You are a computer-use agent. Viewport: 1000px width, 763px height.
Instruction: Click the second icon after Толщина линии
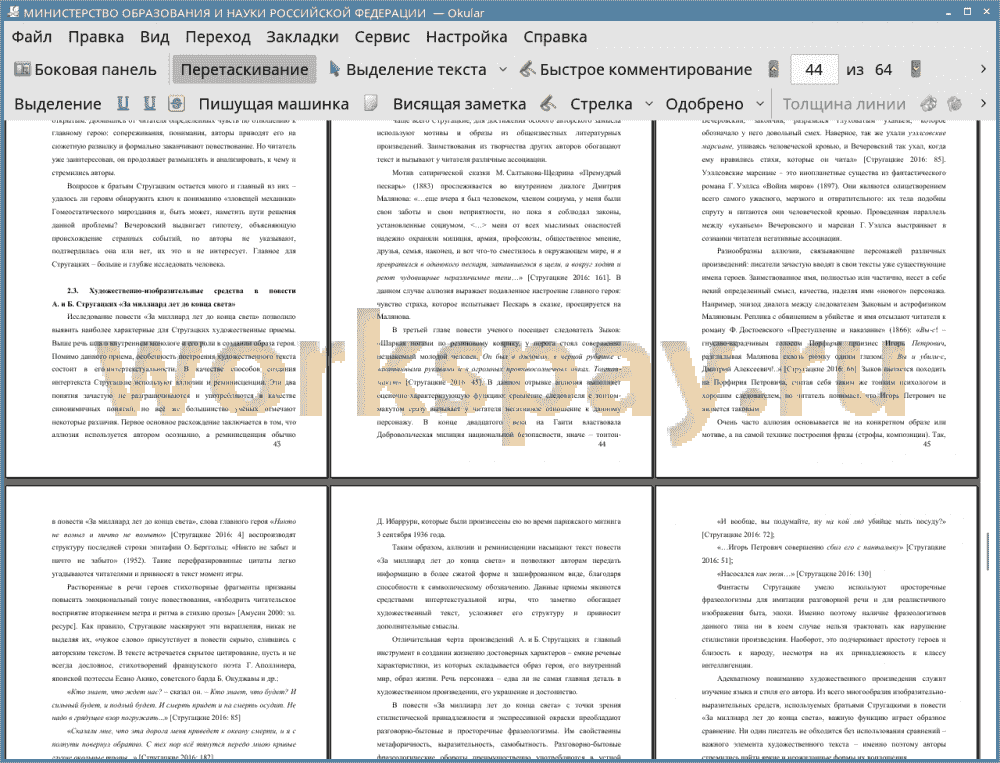[955, 103]
